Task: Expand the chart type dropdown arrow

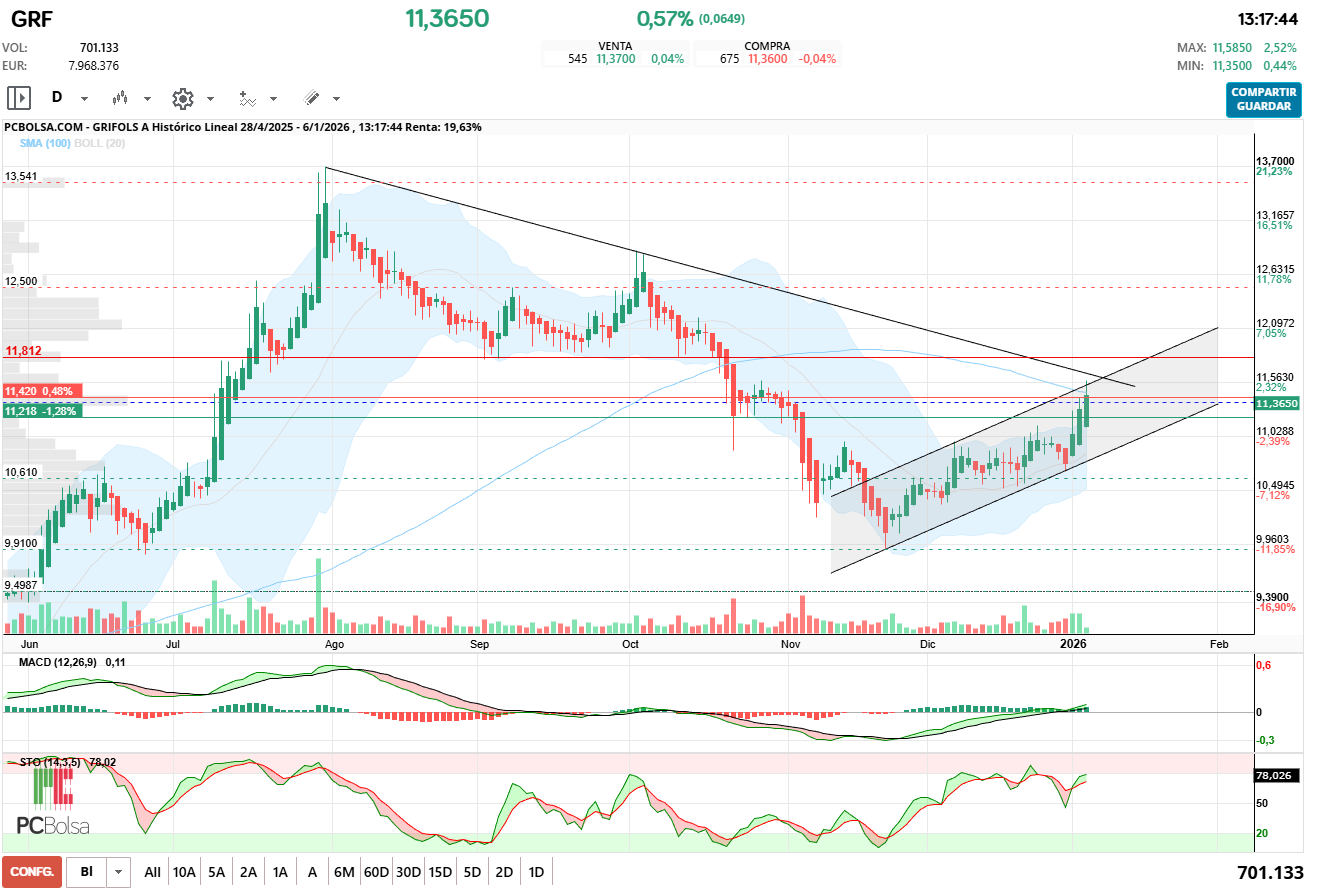Action: coord(148,99)
